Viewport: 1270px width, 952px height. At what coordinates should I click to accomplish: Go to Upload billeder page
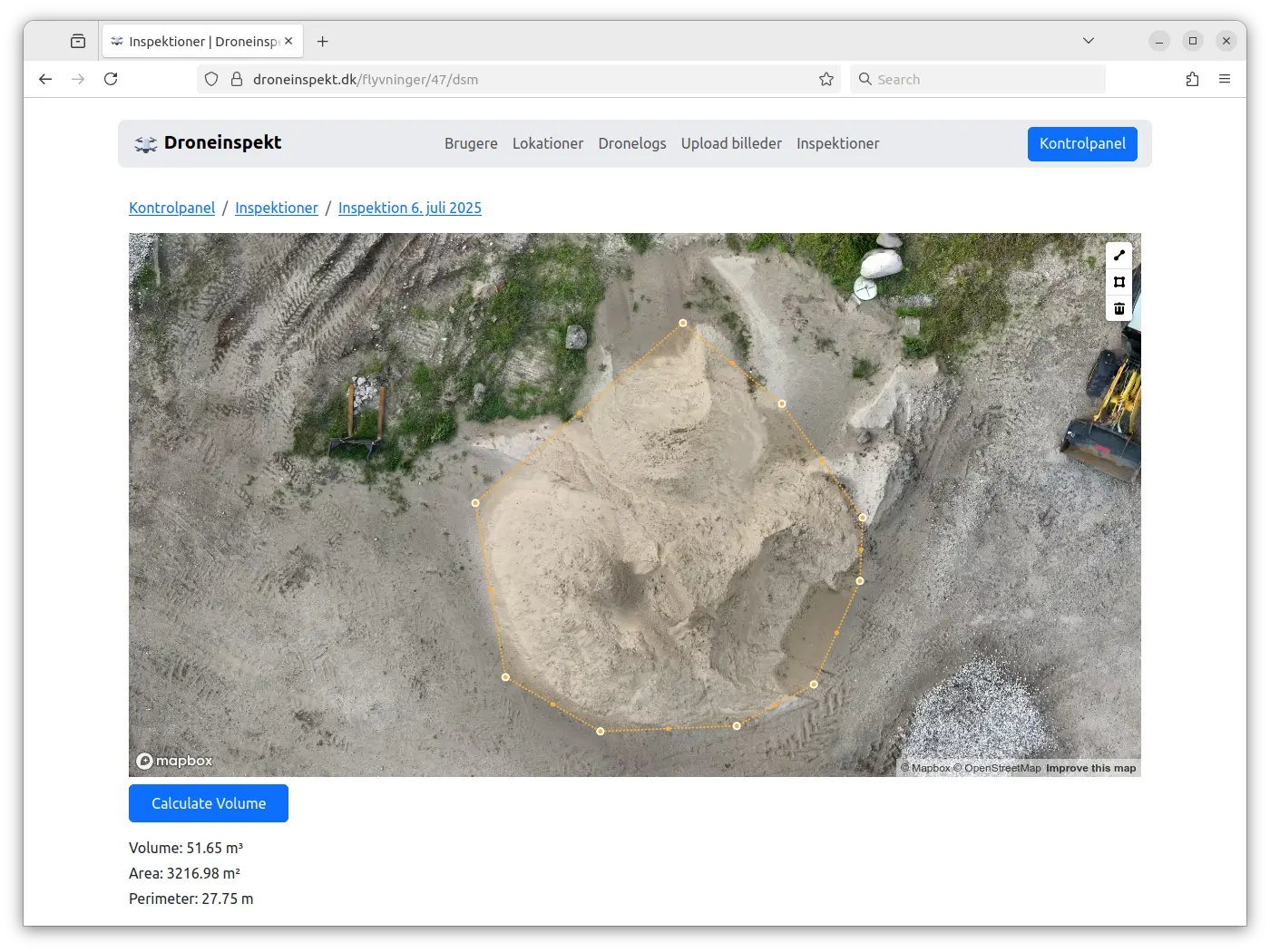click(731, 143)
